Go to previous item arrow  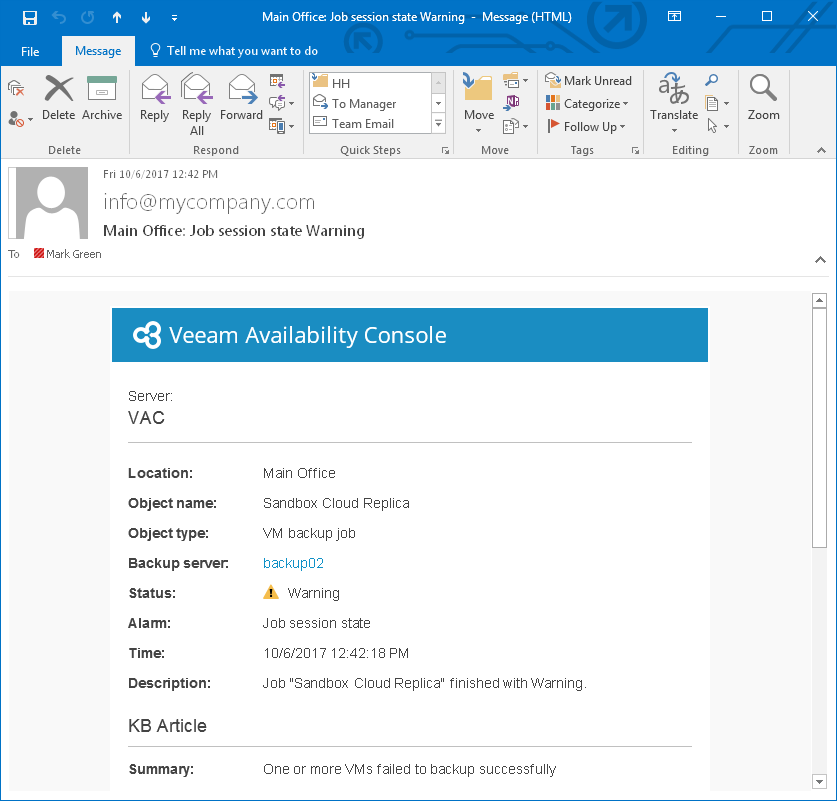(x=117, y=17)
